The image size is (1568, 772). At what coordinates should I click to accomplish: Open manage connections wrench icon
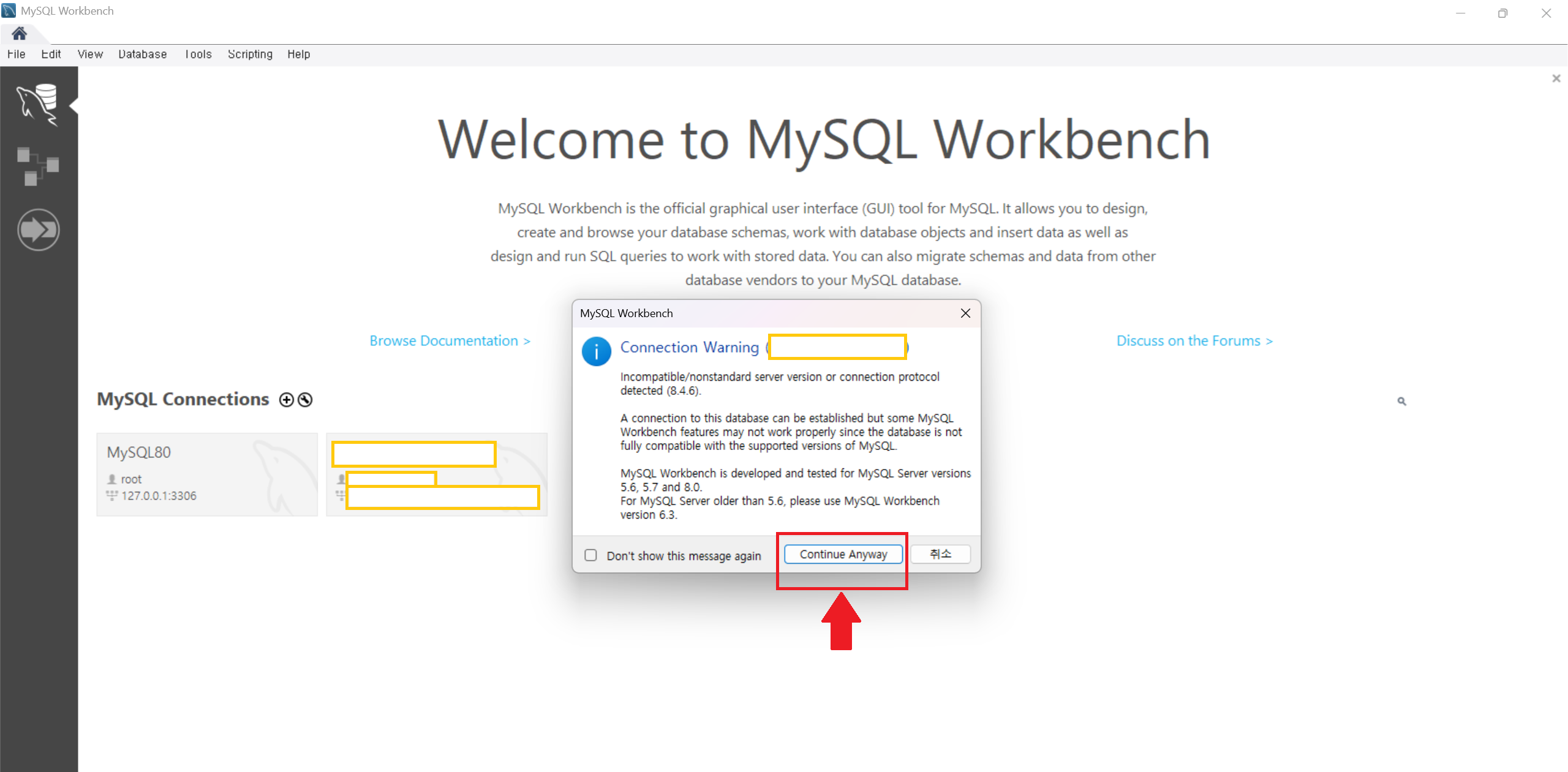305,400
